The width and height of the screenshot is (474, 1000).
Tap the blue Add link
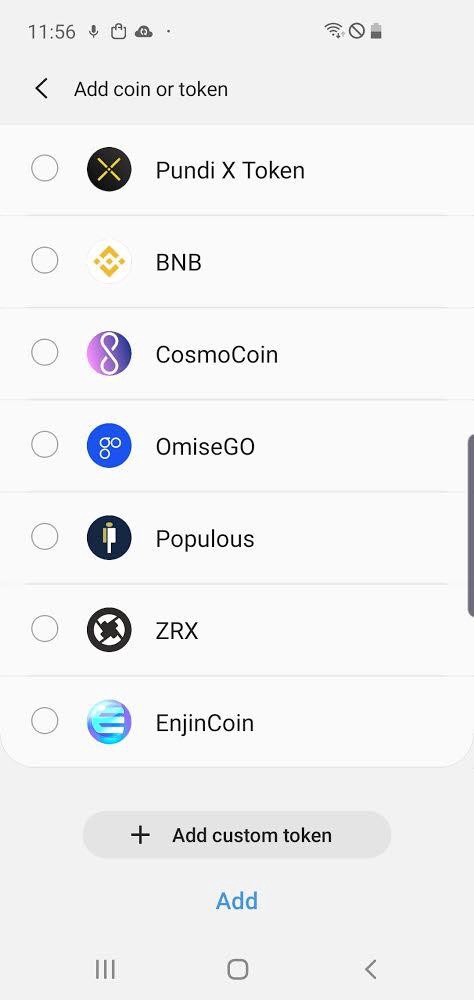point(237,901)
